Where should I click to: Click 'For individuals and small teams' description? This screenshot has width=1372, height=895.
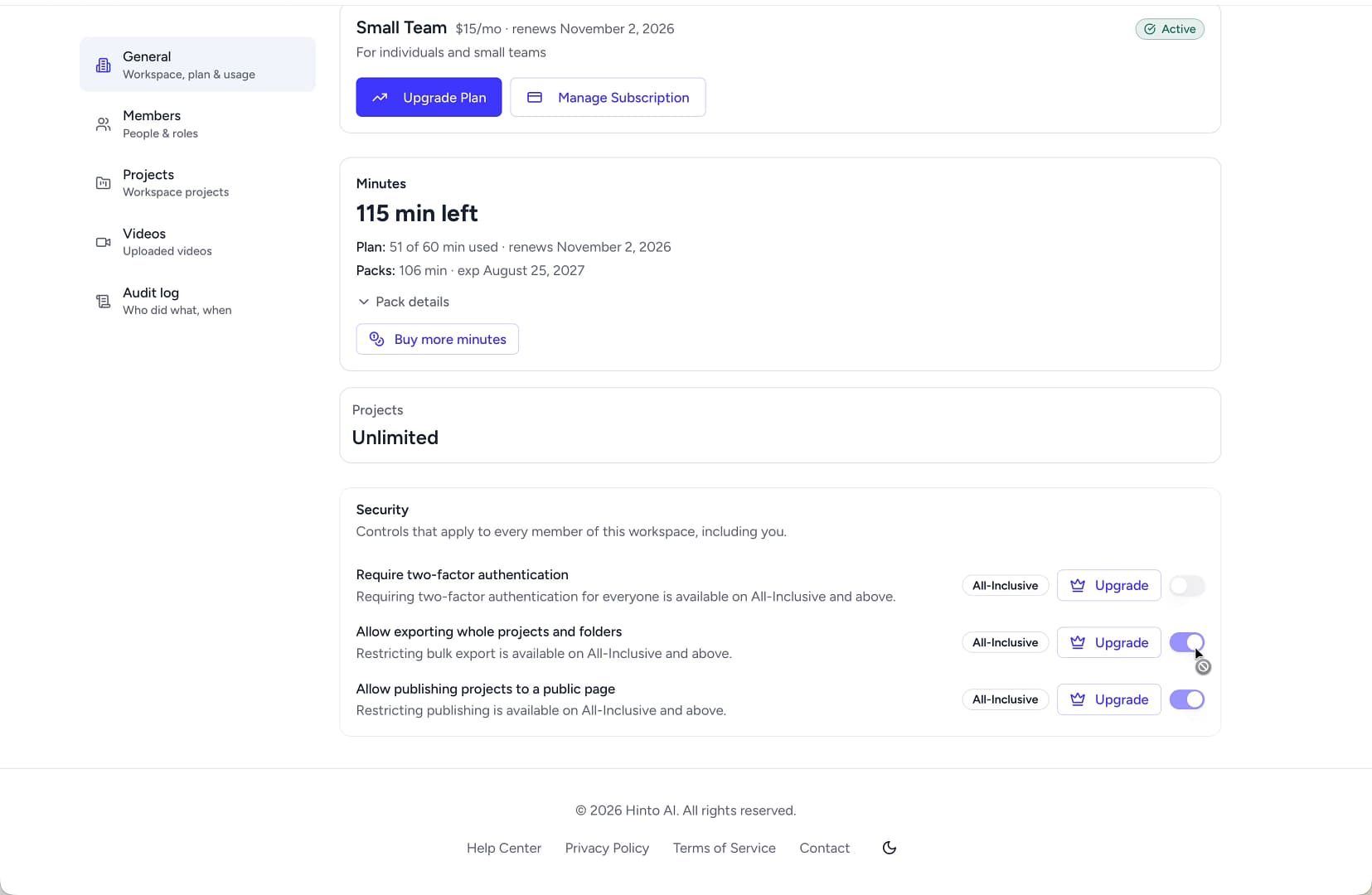click(x=451, y=52)
